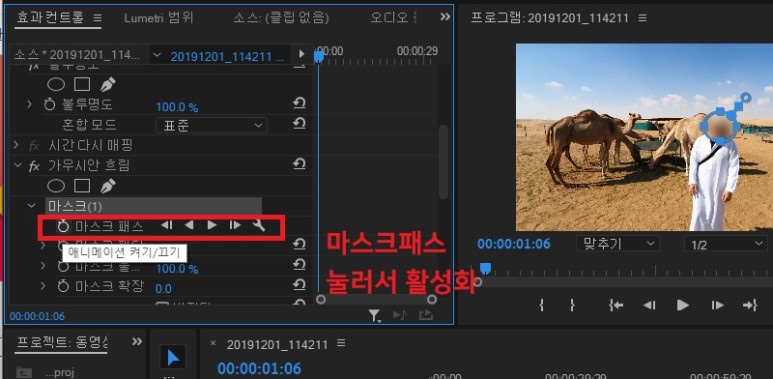Image resolution: width=773 pixels, height=379 pixels.
Task: Expand the 불투명도 property
Action: point(29,104)
